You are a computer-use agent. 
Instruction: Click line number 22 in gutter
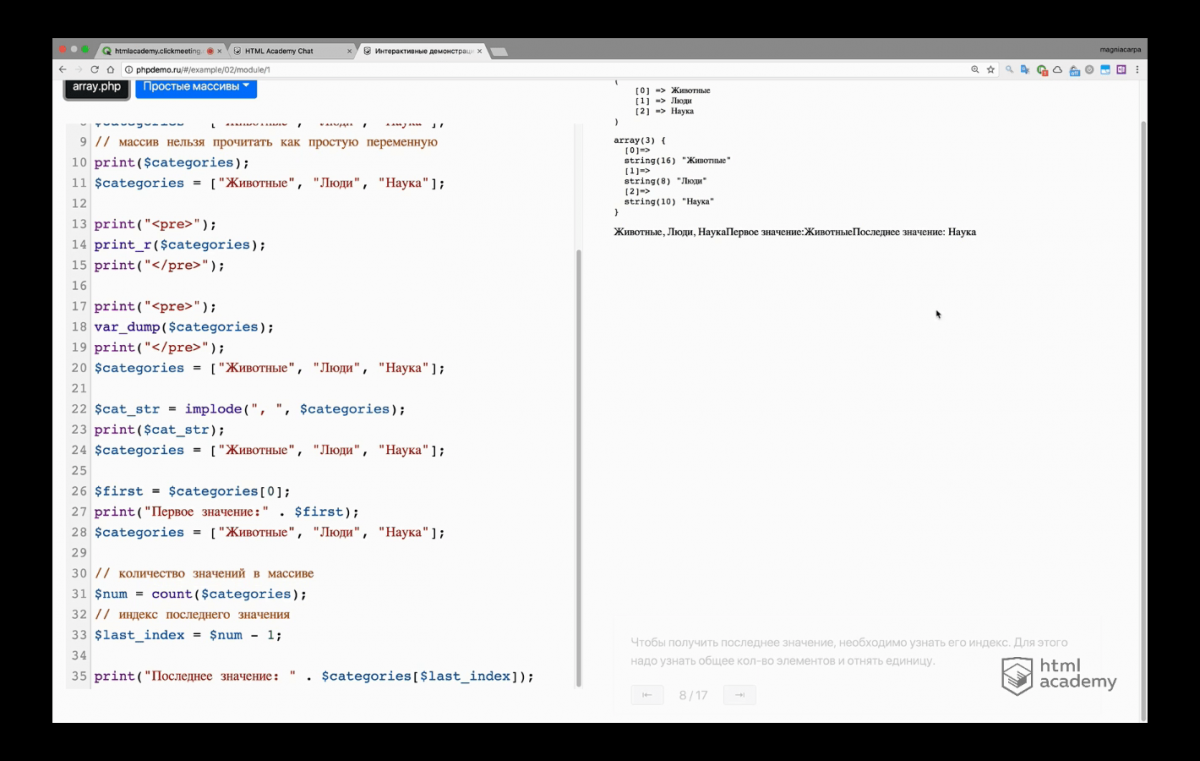(x=79, y=409)
